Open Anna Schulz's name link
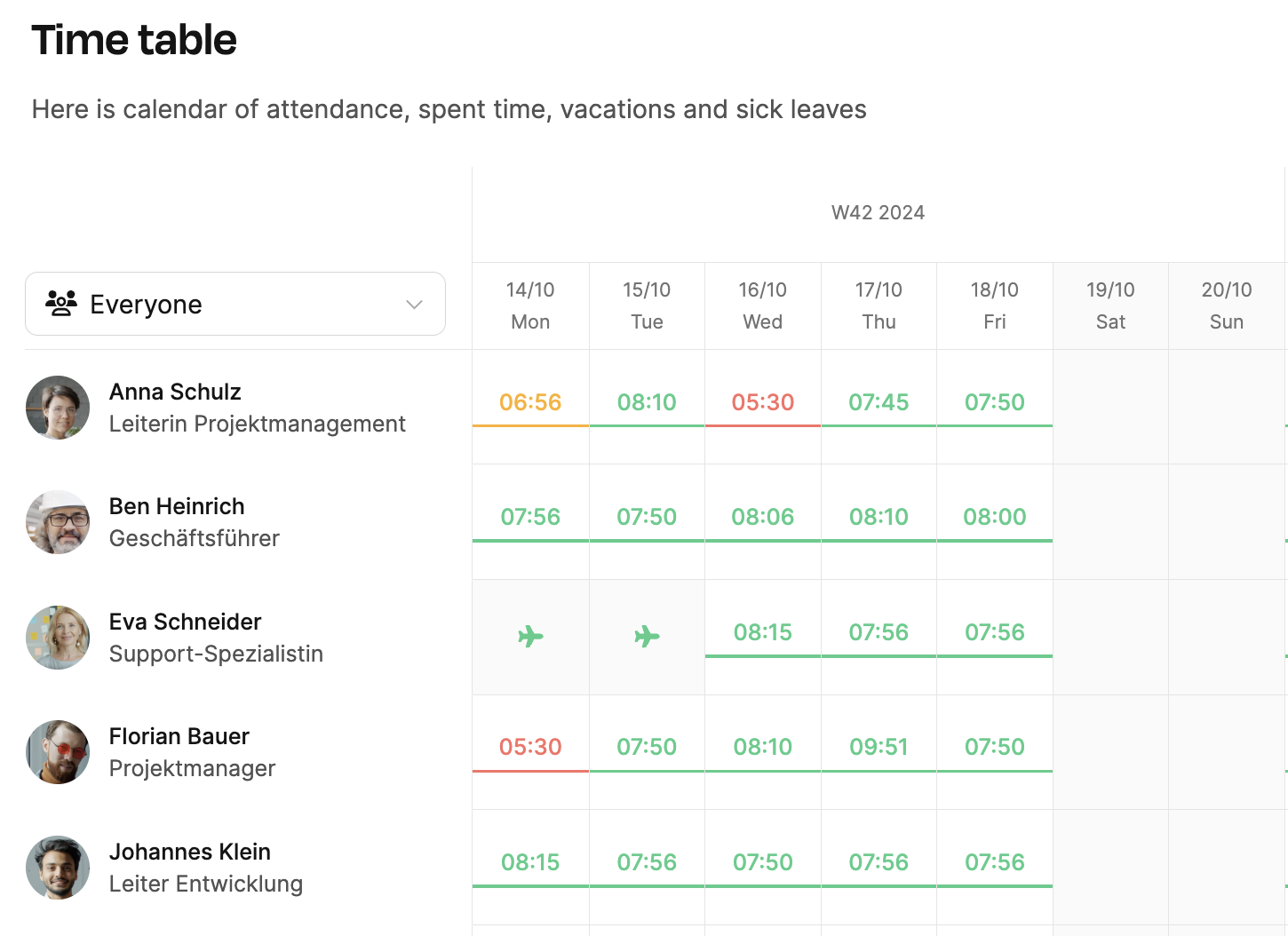The image size is (1288, 936). pos(175,392)
